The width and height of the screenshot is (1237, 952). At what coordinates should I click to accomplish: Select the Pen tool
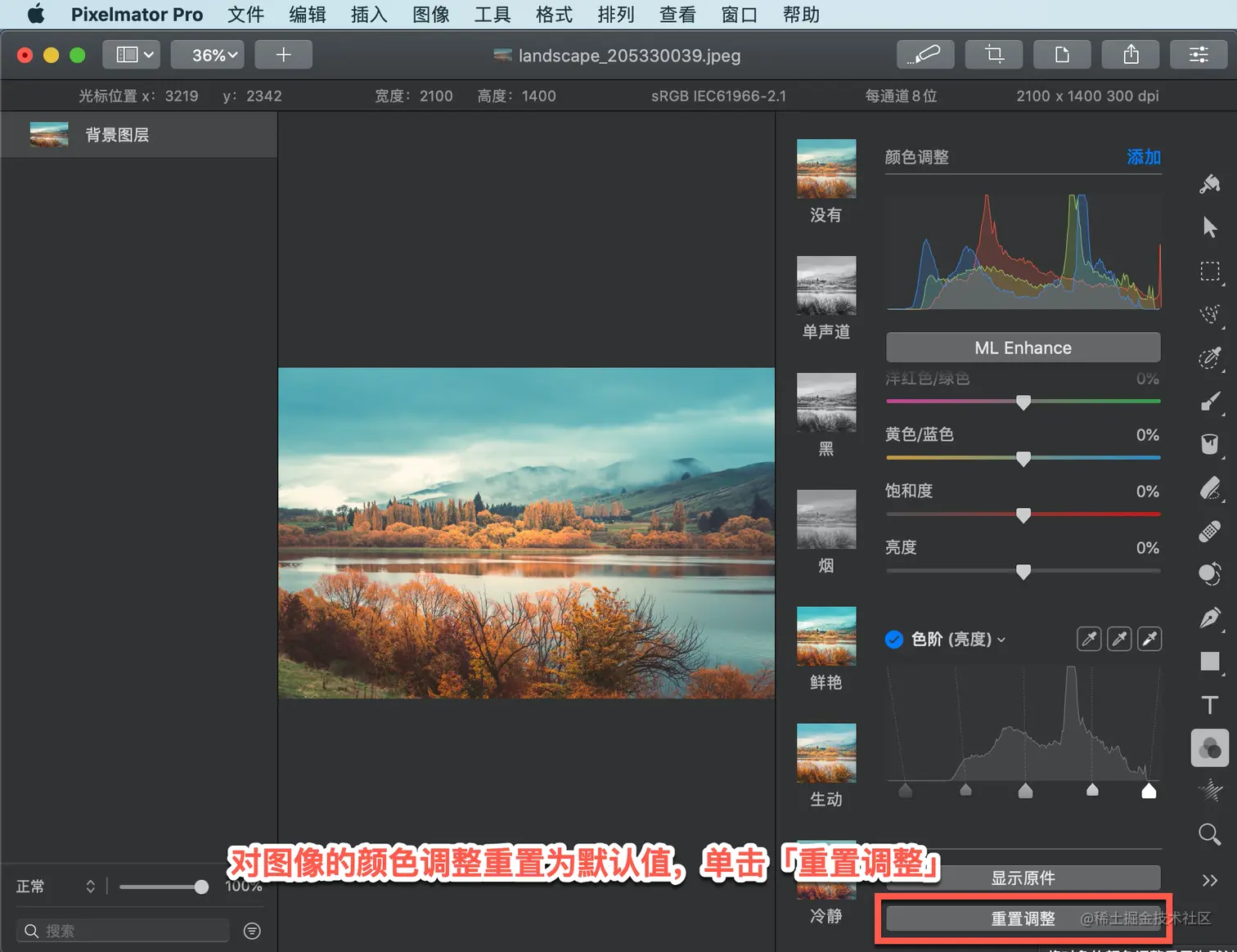pos(1210,617)
